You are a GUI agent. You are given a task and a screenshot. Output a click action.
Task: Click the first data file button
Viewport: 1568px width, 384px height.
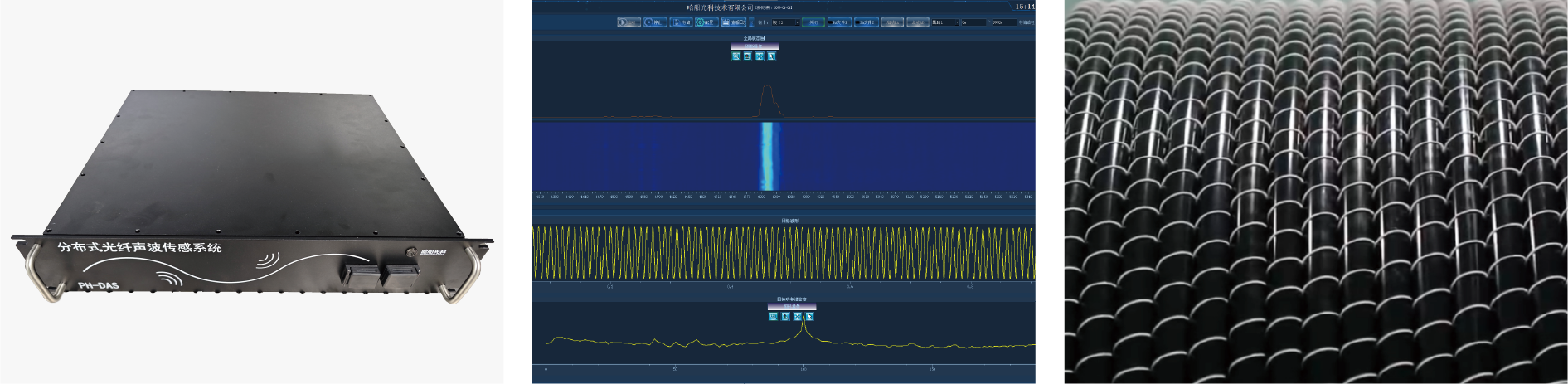(839, 22)
